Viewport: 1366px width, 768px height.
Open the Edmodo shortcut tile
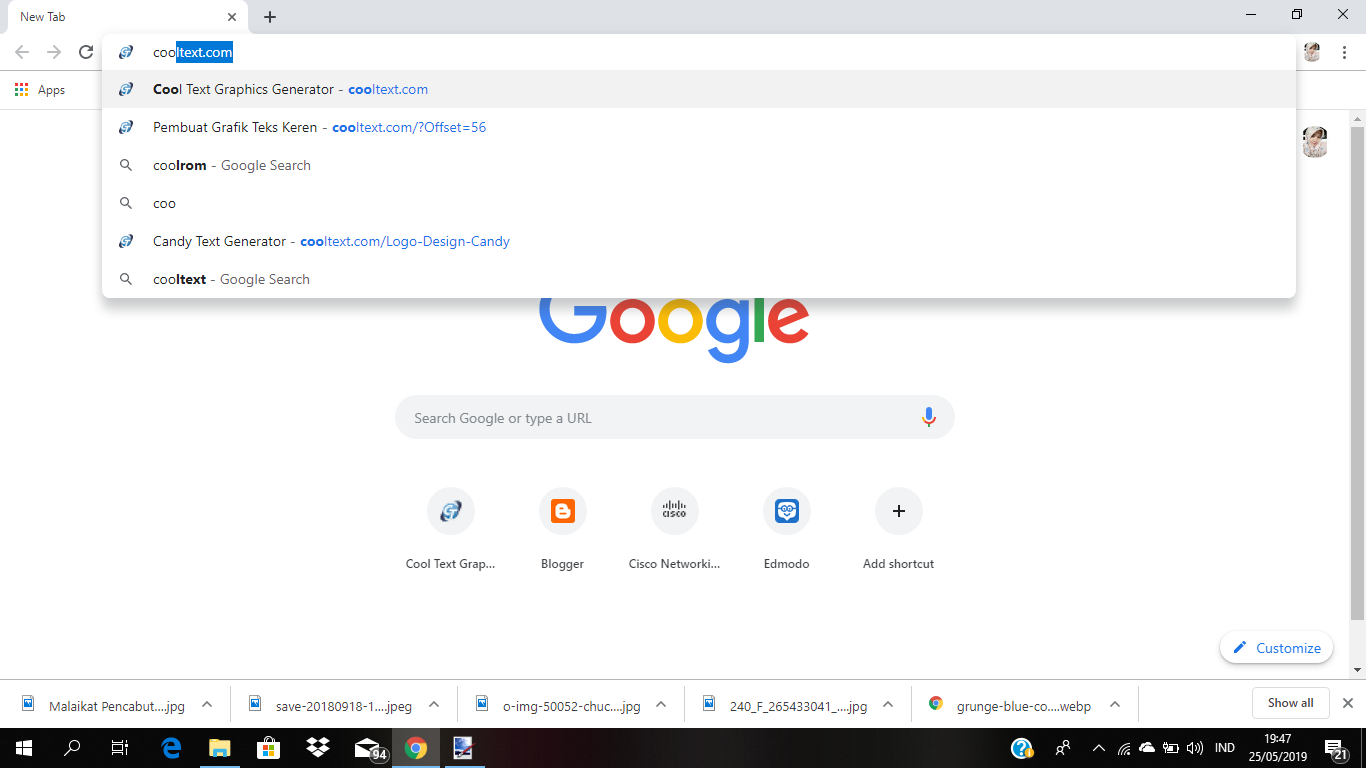coord(787,531)
